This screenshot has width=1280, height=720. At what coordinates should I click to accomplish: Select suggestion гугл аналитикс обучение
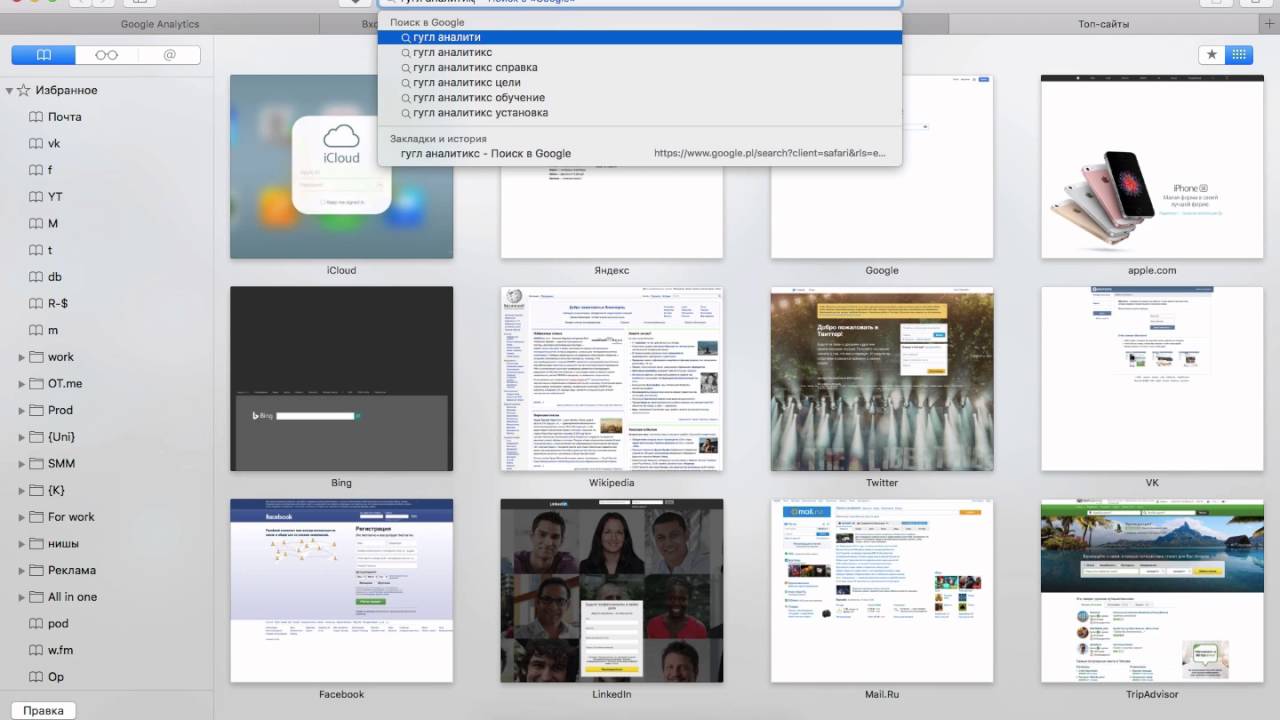pyautogui.click(x=640, y=98)
